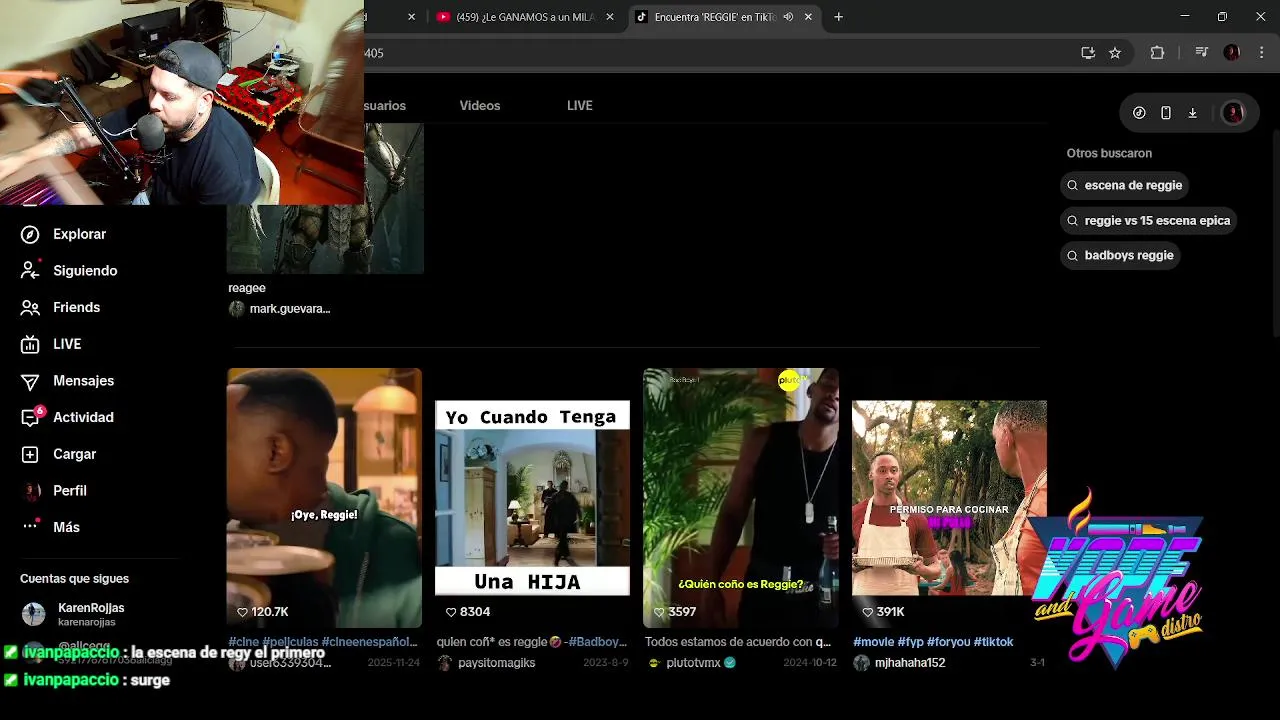Screen dimensions: 1280x720
Task: Choose the 'badboys reggie' suggestion
Action: click(x=1120, y=255)
